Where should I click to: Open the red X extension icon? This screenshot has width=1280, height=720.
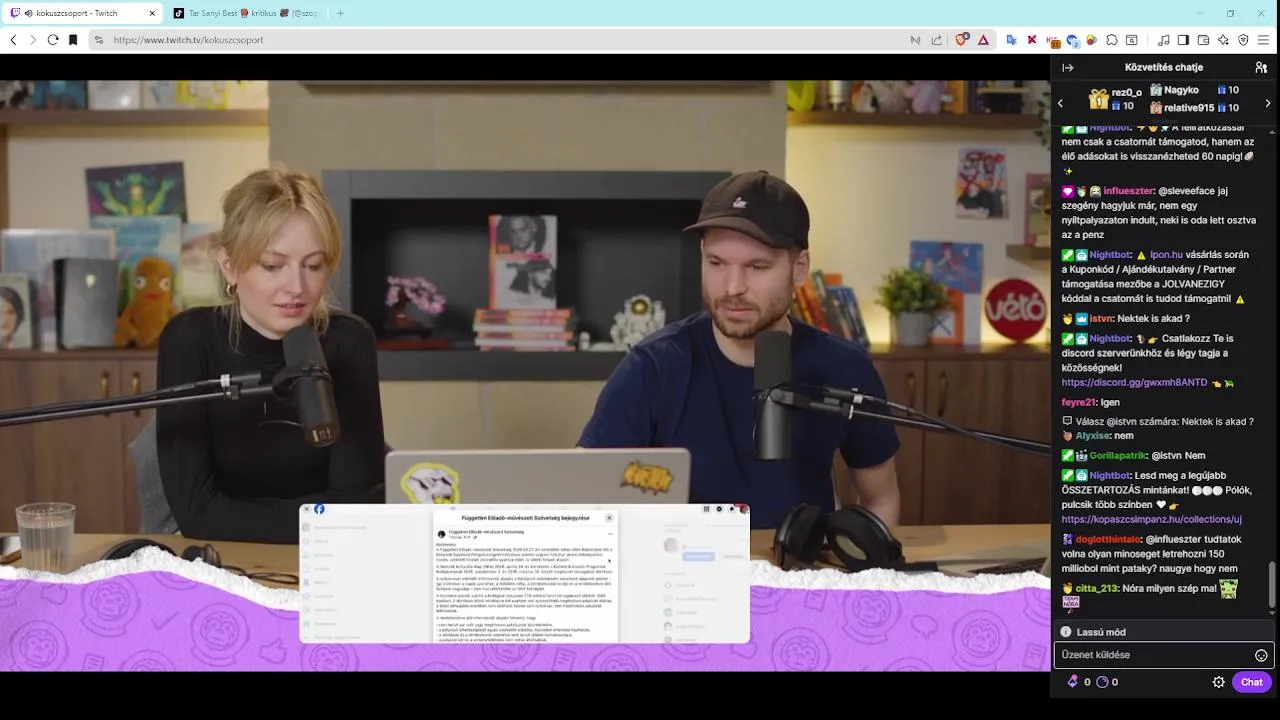click(1032, 40)
